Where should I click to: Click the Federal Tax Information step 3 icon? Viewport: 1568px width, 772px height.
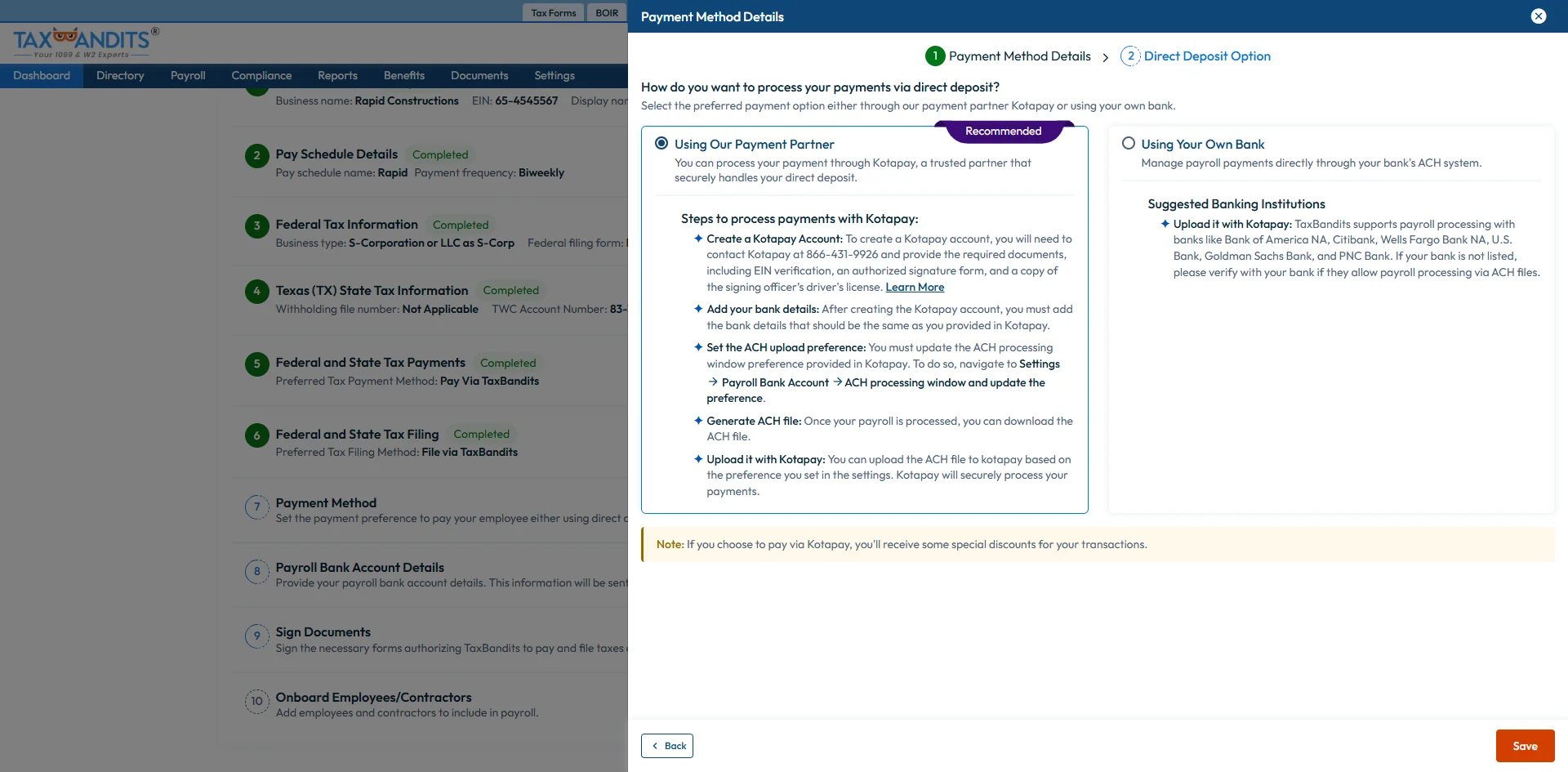pos(256,225)
